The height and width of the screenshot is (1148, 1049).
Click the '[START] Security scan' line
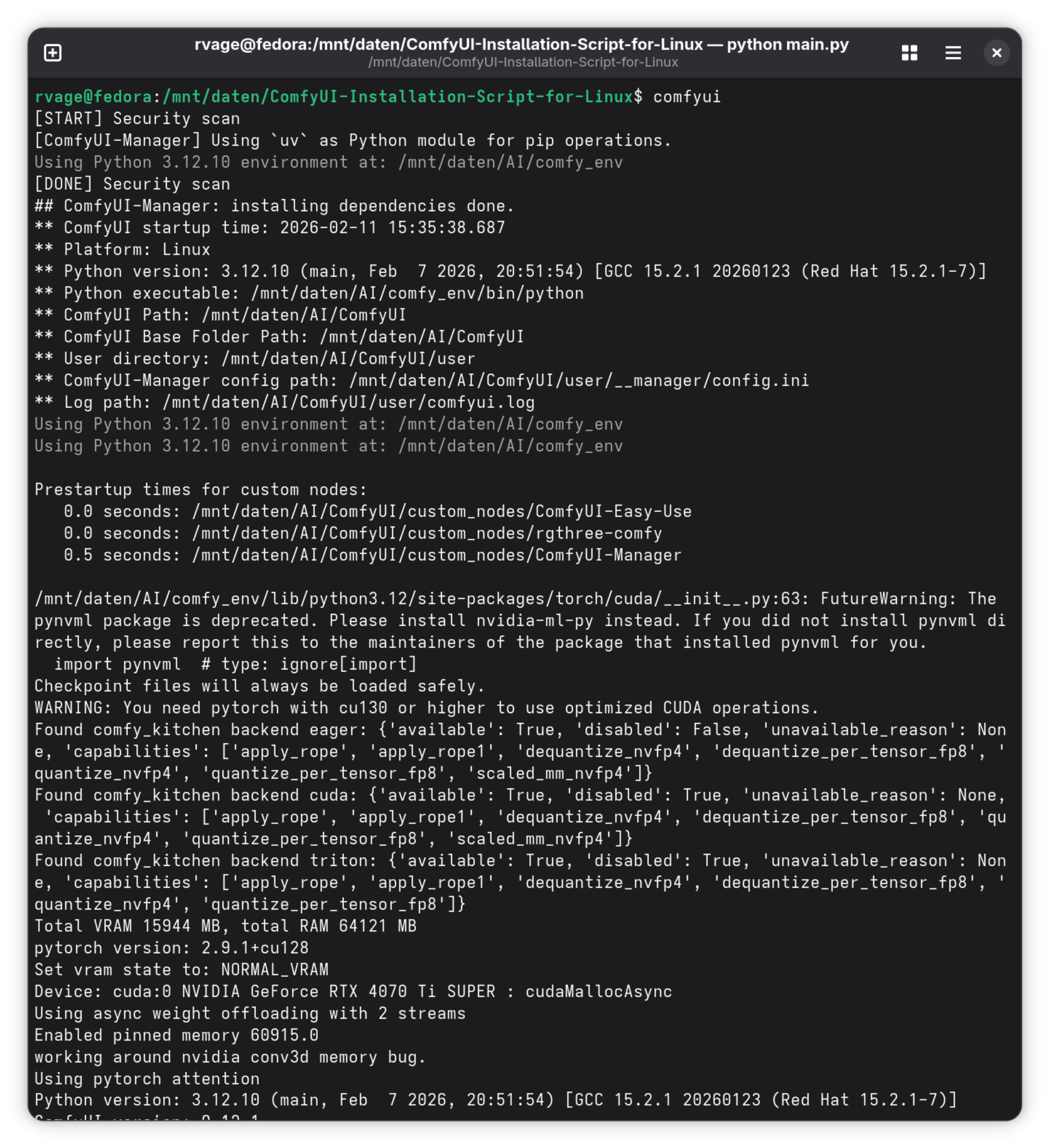coord(137,118)
